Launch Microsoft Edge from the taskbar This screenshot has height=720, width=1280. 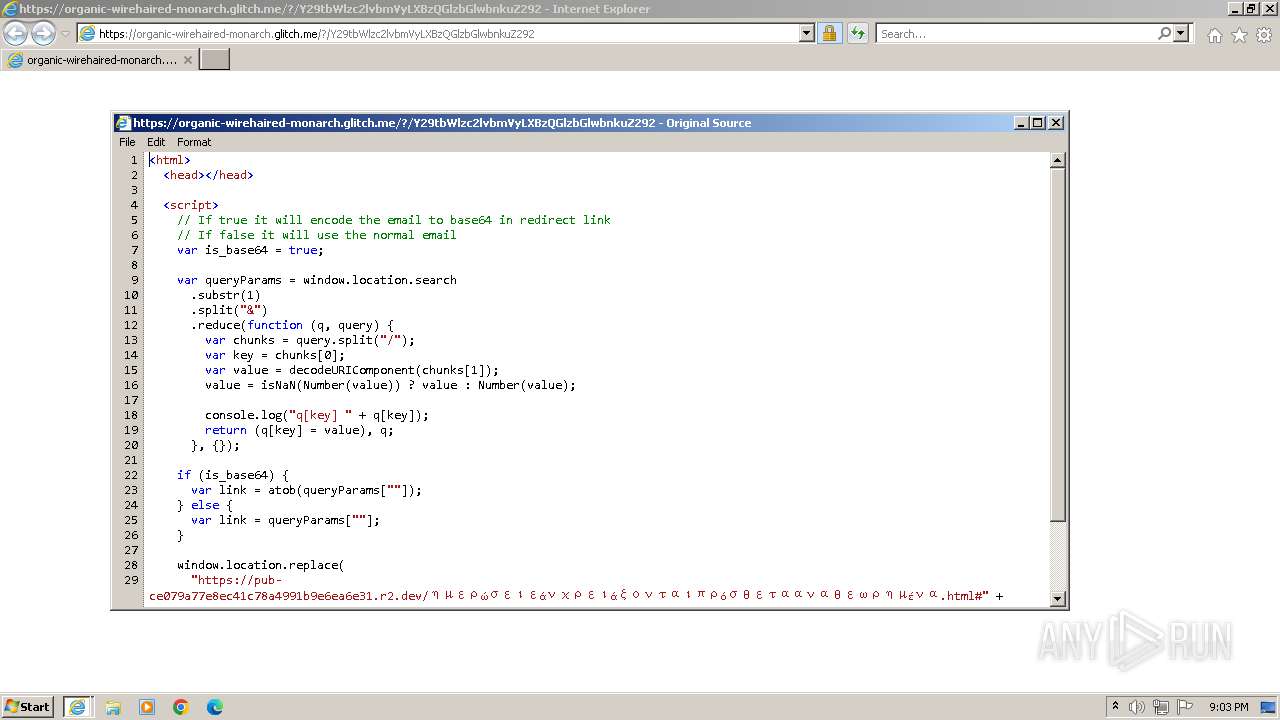pos(215,707)
